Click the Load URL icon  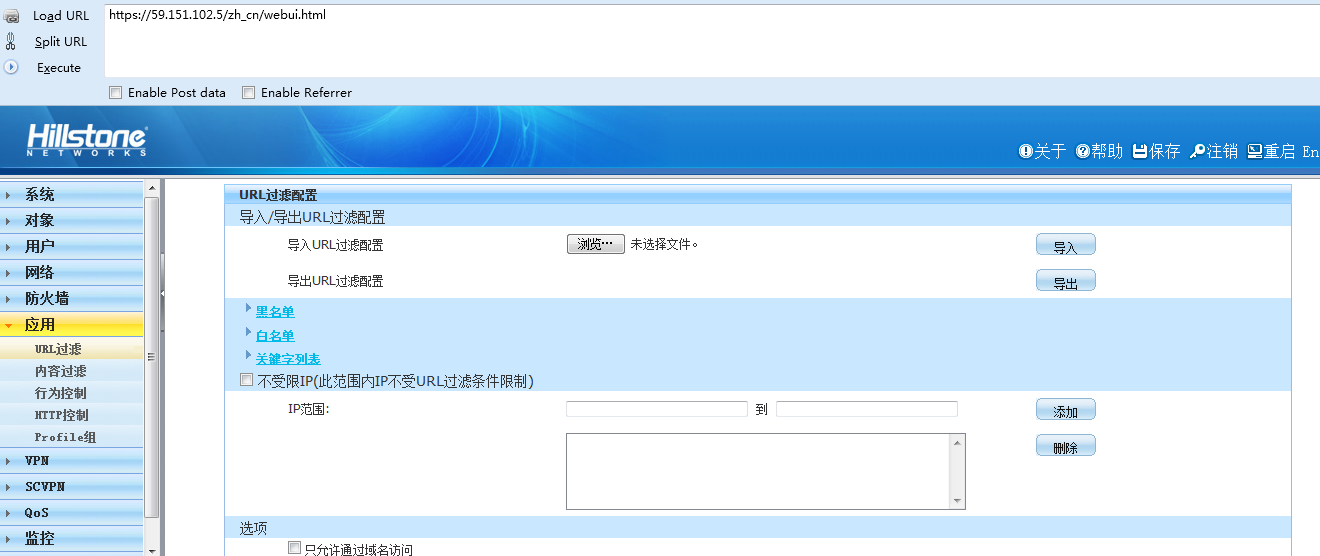pos(12,16)
